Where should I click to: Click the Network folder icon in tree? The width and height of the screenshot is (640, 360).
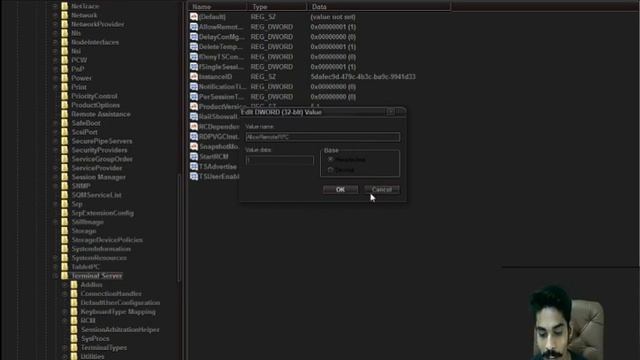(x=64, y=15)
